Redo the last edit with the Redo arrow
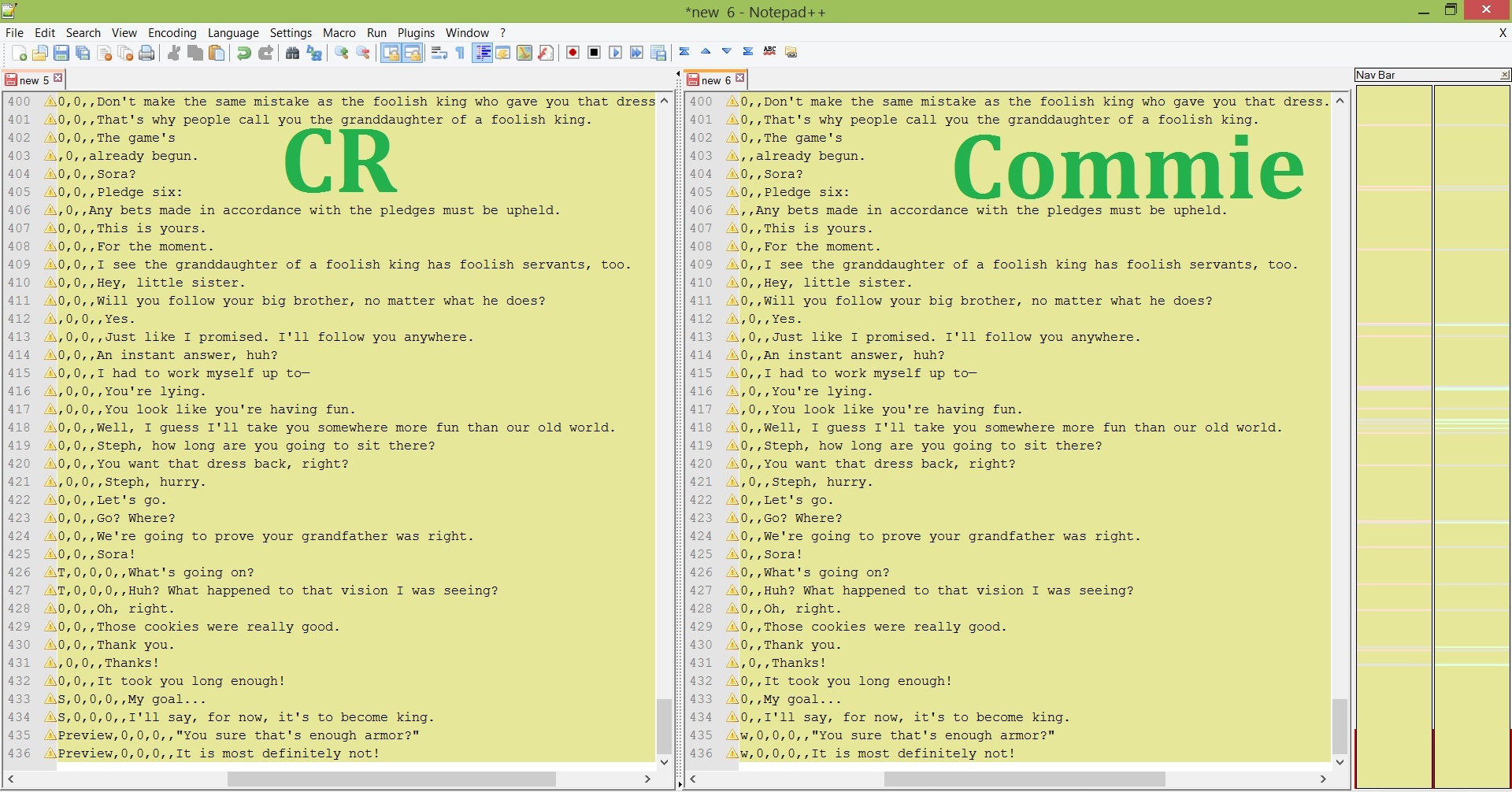Viewport: 1512px width, 792px height. (x=265, y=53)
